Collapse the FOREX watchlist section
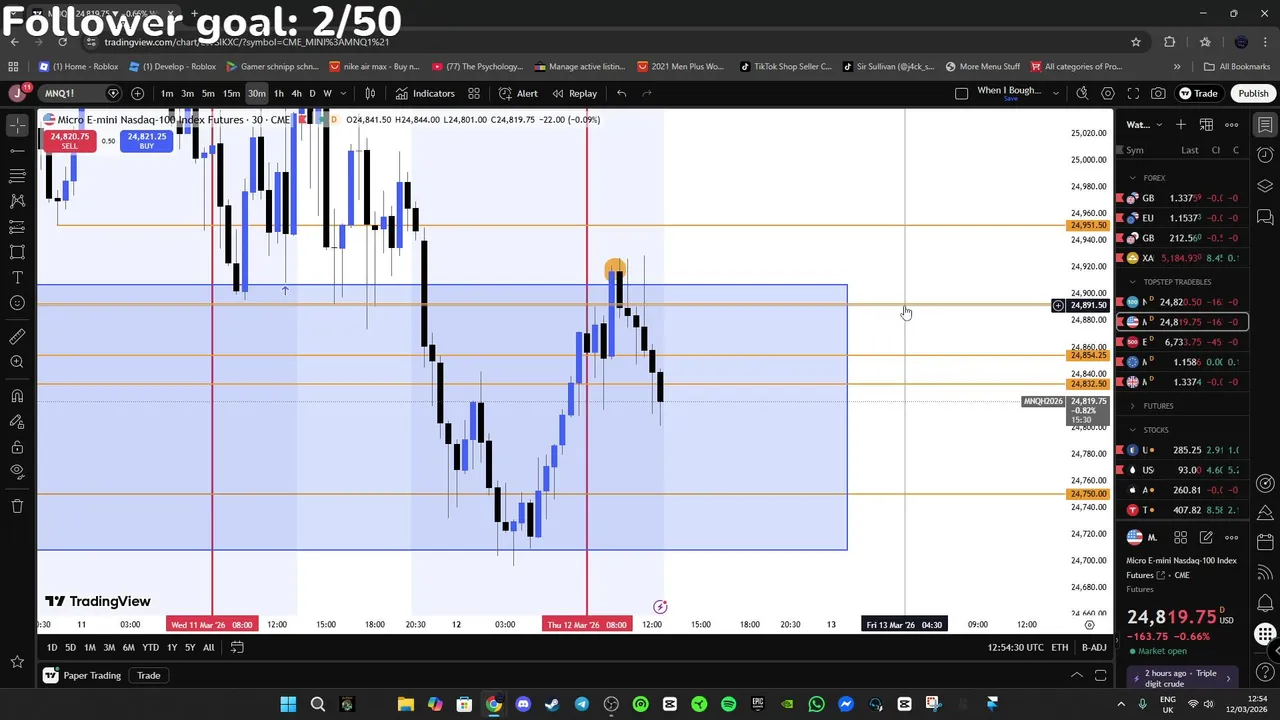Viewport: 1280px width, 720px height. [x=1133, y=178]
